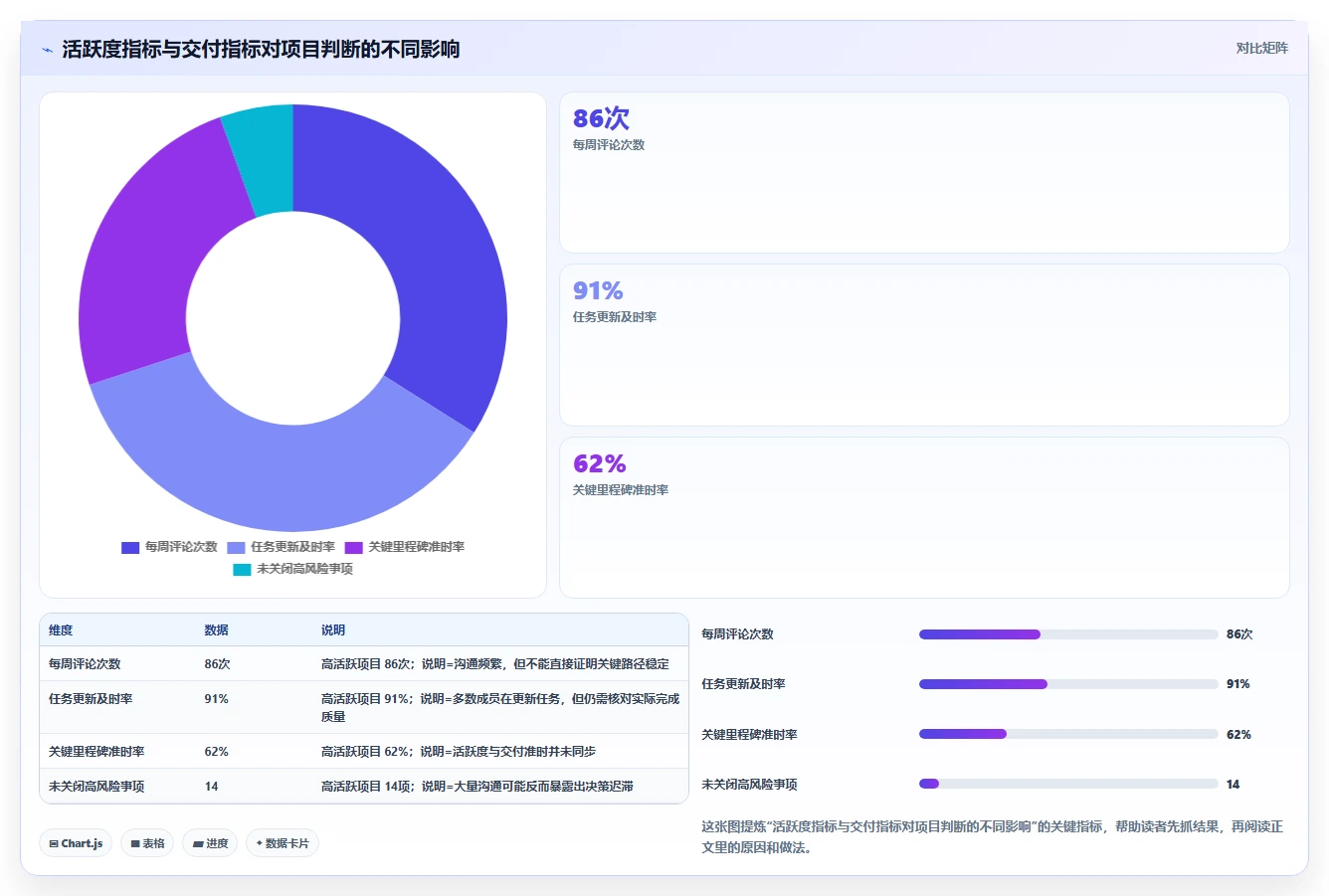
Task: Open the 62% data card
Action: point(924,518)
